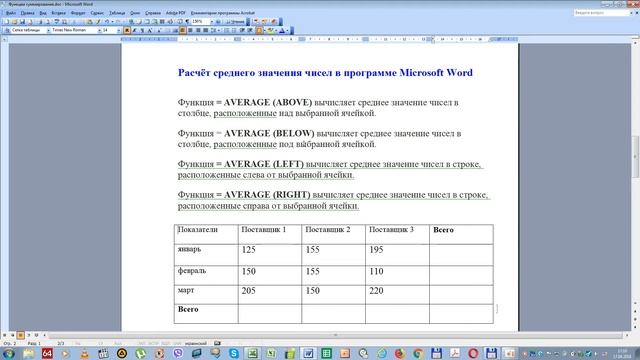Image resolution: width=640 pixels, height=360 pixels.
Task: Click the numbered list icon
Action: tap(227, 30)
